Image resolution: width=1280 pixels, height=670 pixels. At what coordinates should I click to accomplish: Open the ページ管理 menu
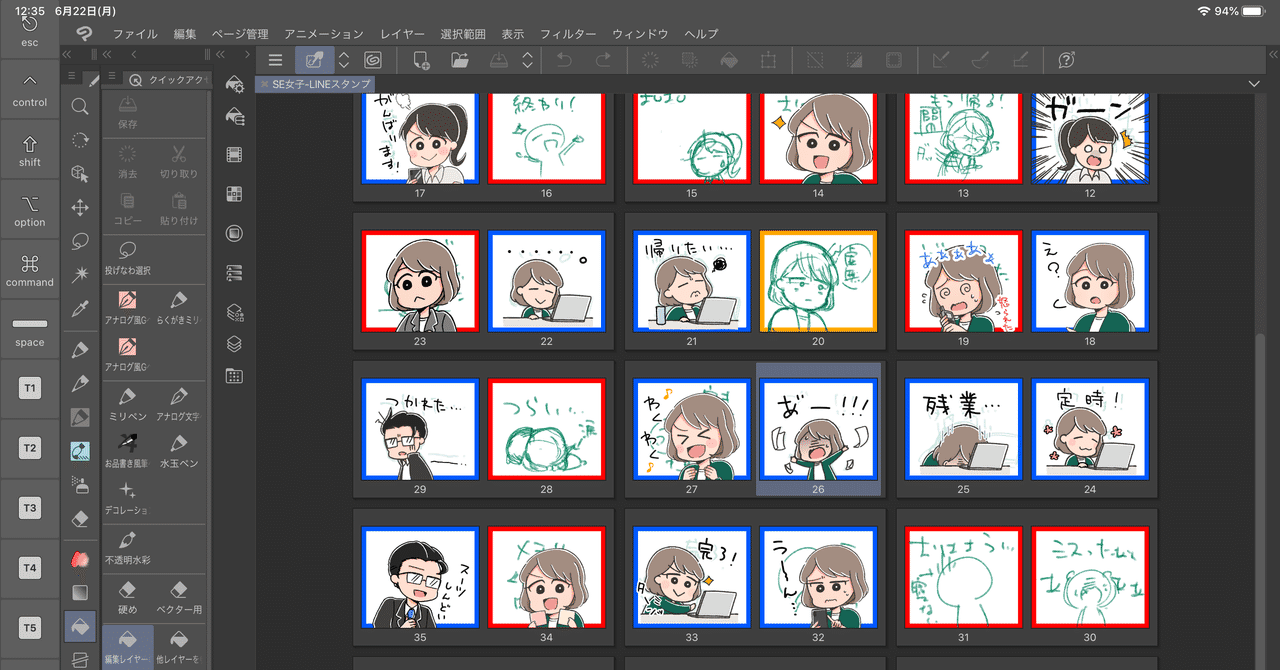pyautogui.click(x=240, y=33)
